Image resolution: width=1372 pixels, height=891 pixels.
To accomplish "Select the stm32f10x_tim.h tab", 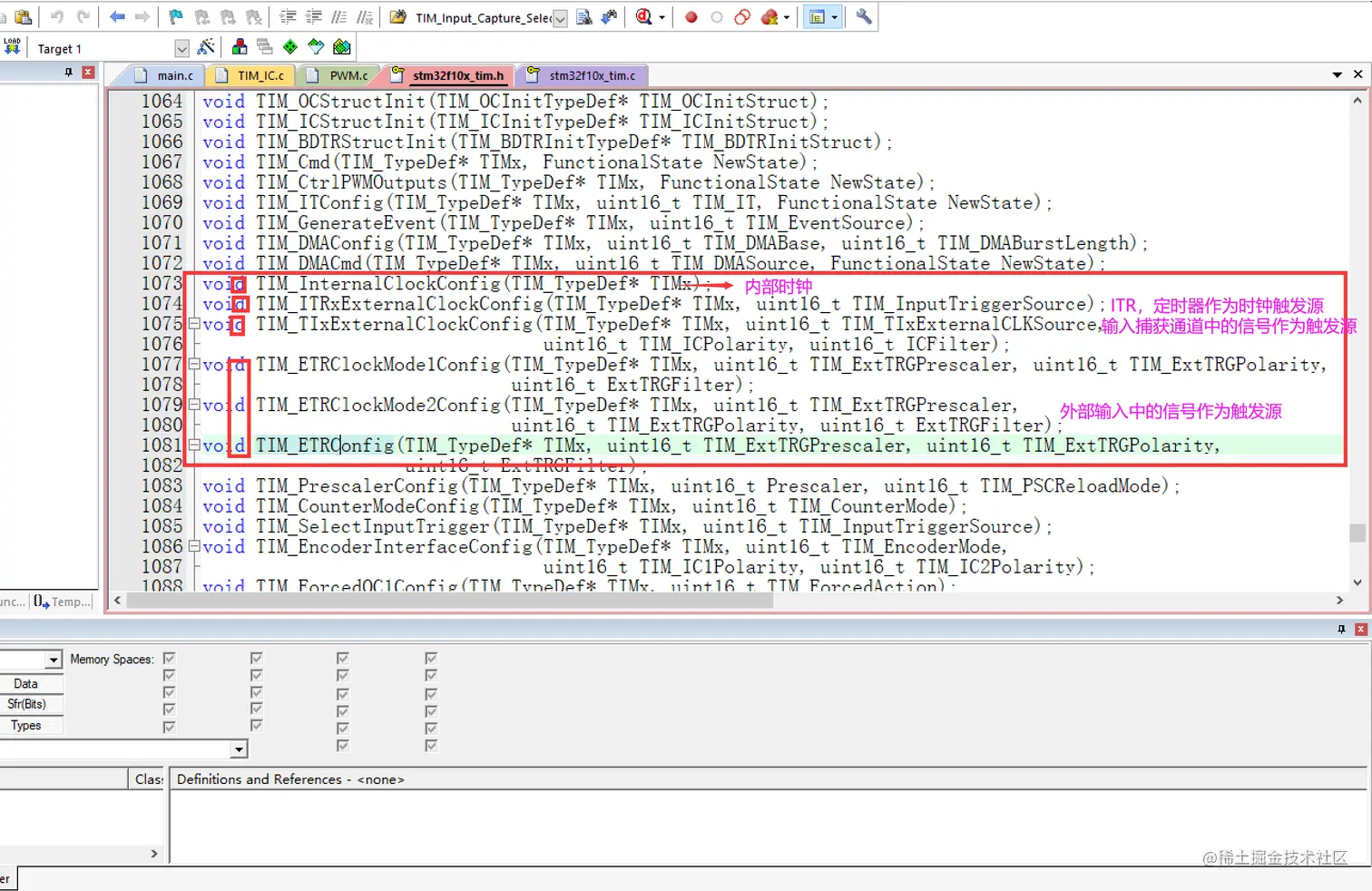I will click(x=448, y=75).
